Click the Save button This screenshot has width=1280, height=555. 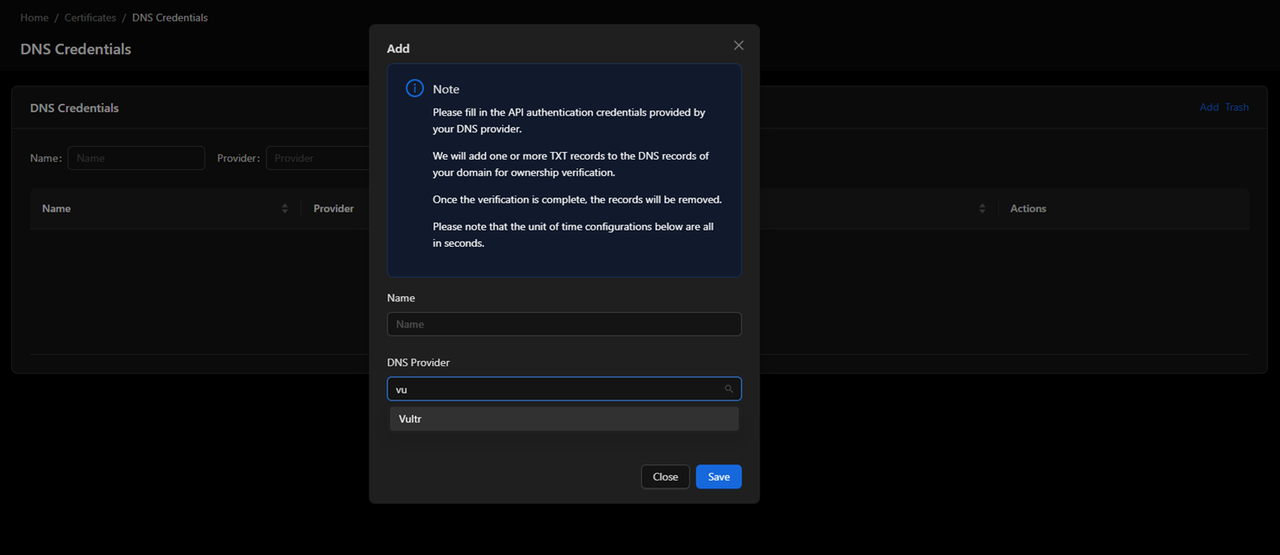click(719, 477)
